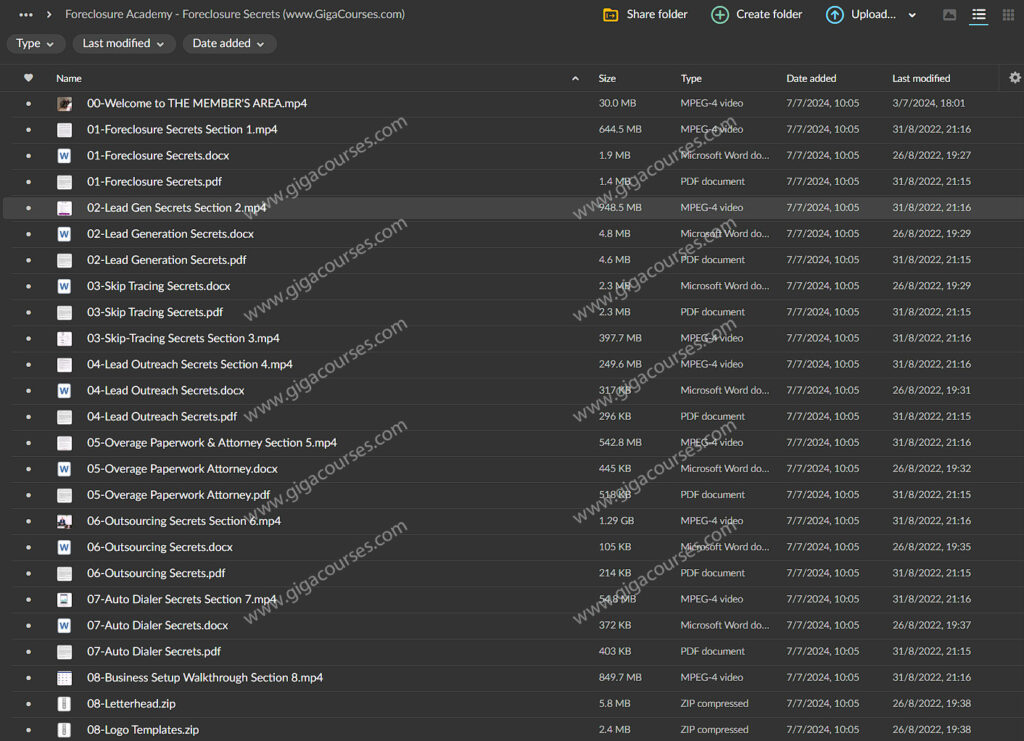Sort by the Size column header
The width and height of the screenshot is (1024, 741).
pyautogui.click(x=607, y=78)
